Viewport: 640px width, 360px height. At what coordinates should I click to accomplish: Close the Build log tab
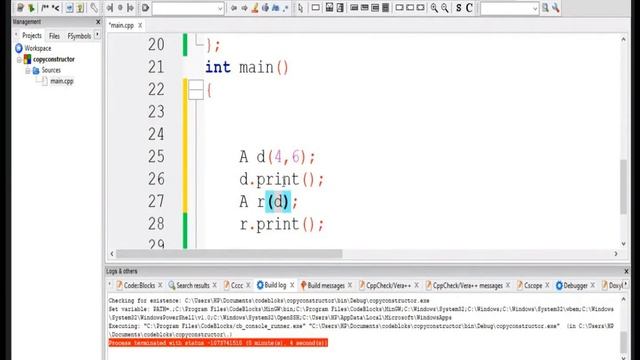(292, 285)
